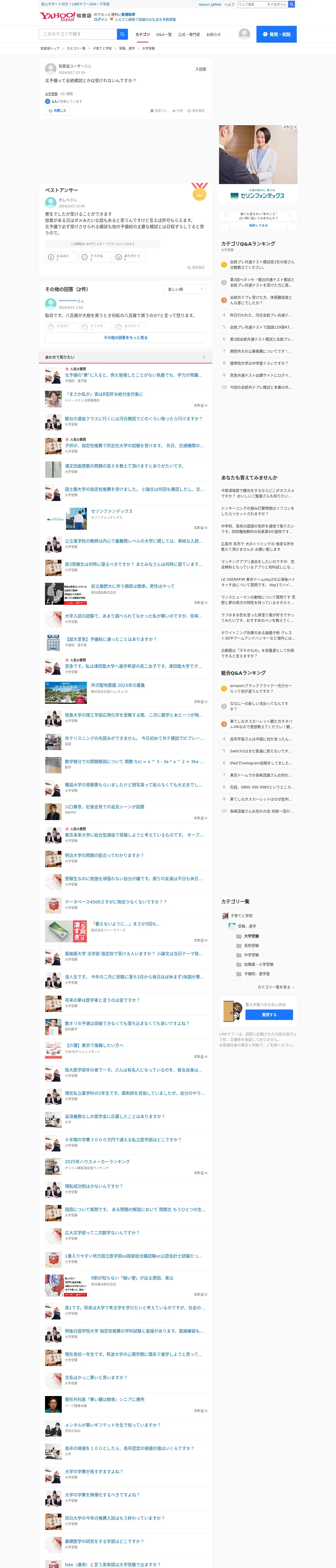Click the 共感した button under the question
The image size is (336, 1568).
coord(57,111)
